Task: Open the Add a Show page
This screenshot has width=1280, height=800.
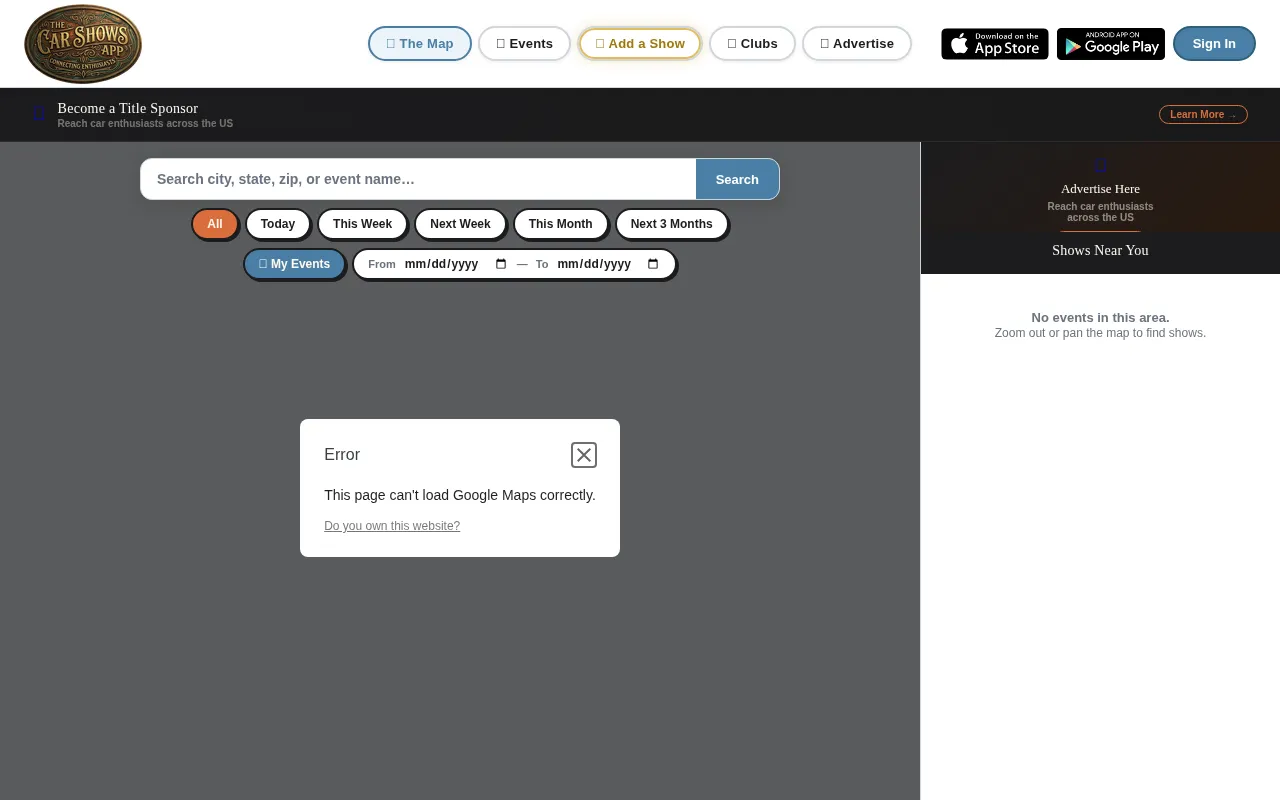Action: pyautogui.click(x=640, y=44)
